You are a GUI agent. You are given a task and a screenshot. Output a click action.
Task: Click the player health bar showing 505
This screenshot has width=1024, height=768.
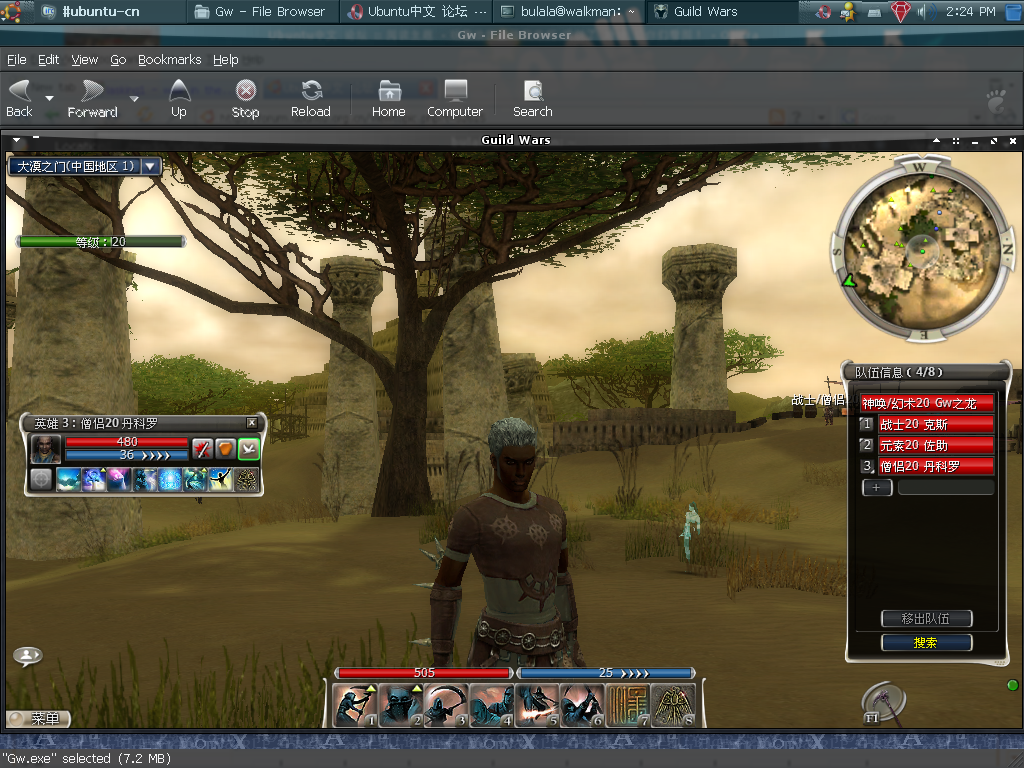[x=424, y=673]
